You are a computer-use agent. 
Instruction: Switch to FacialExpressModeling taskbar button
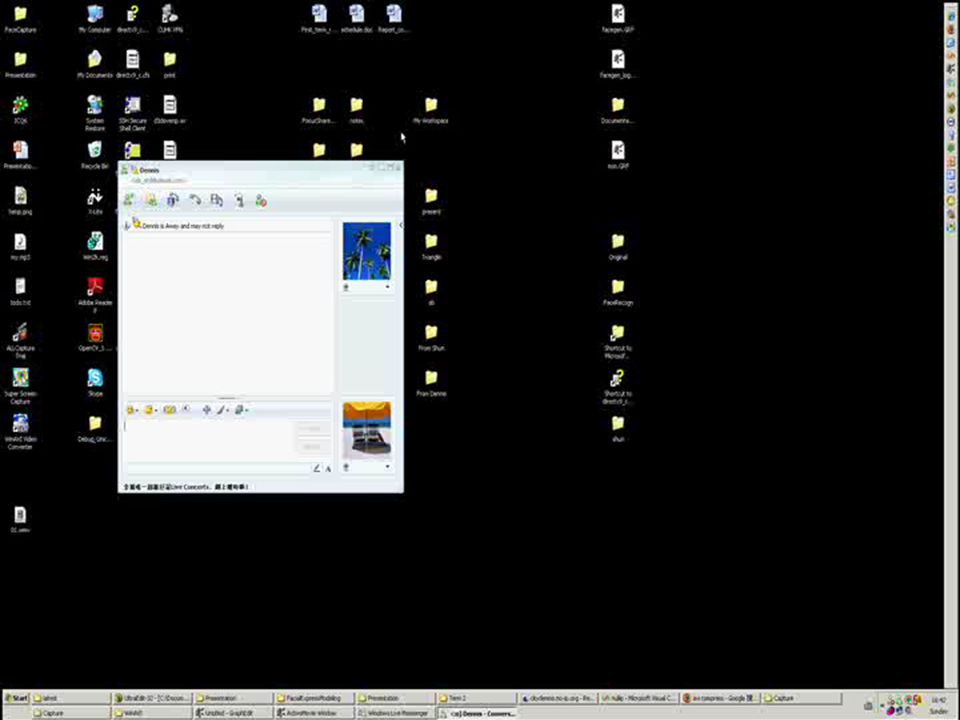tap(314, 698)
